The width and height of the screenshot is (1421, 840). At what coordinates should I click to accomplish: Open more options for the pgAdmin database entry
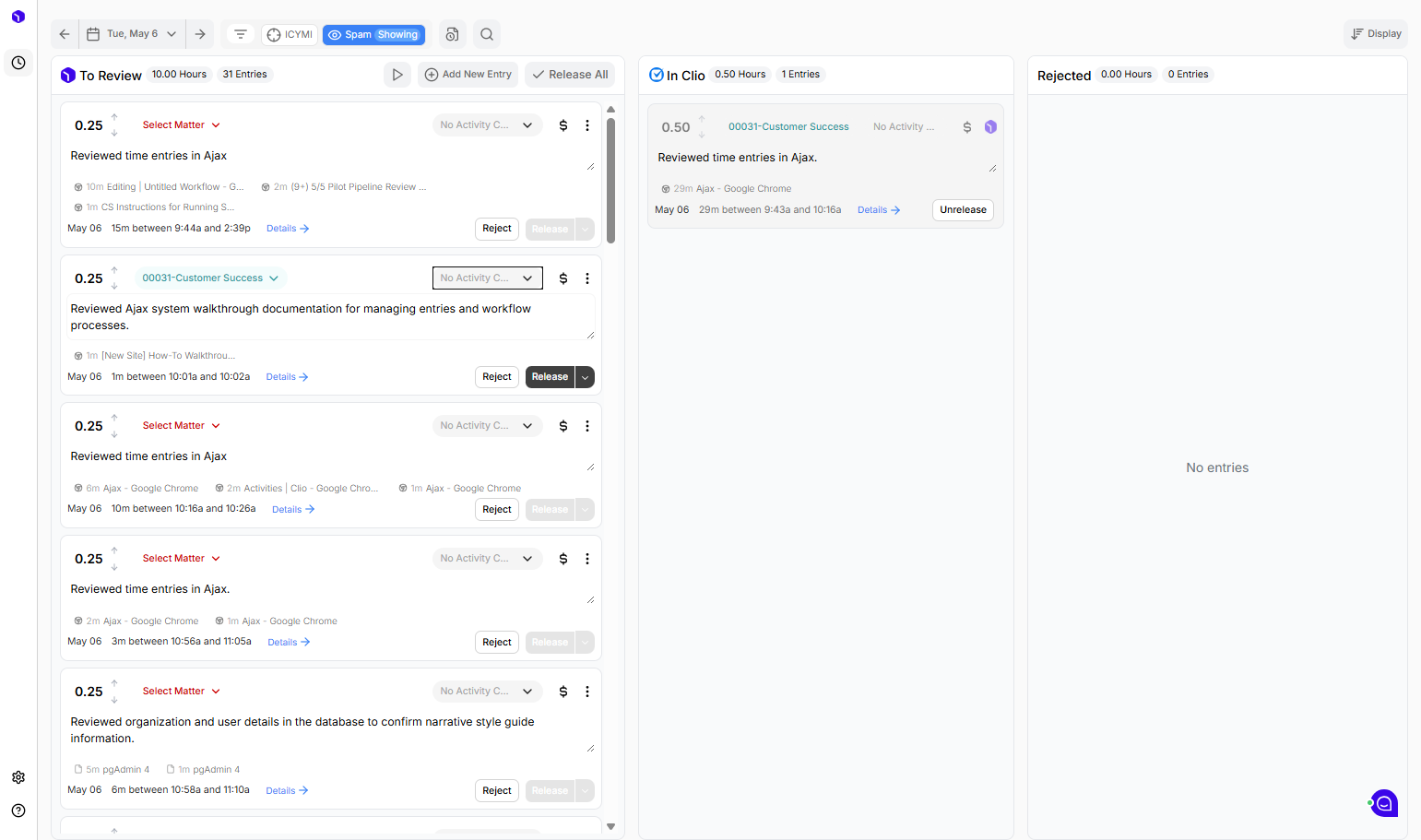click(x=587, y=692)
